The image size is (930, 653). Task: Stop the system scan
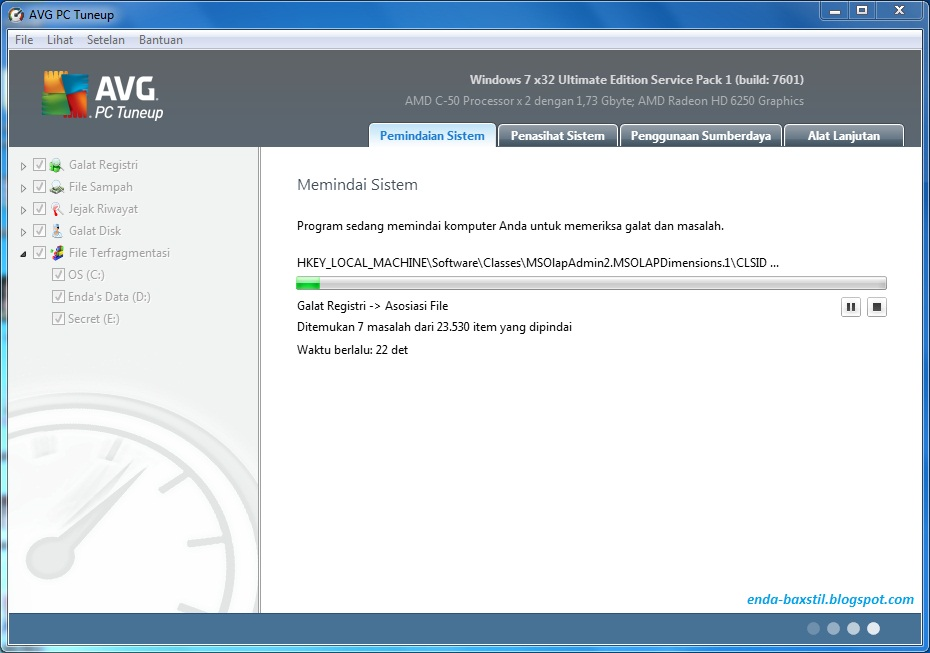pos(877,307)
